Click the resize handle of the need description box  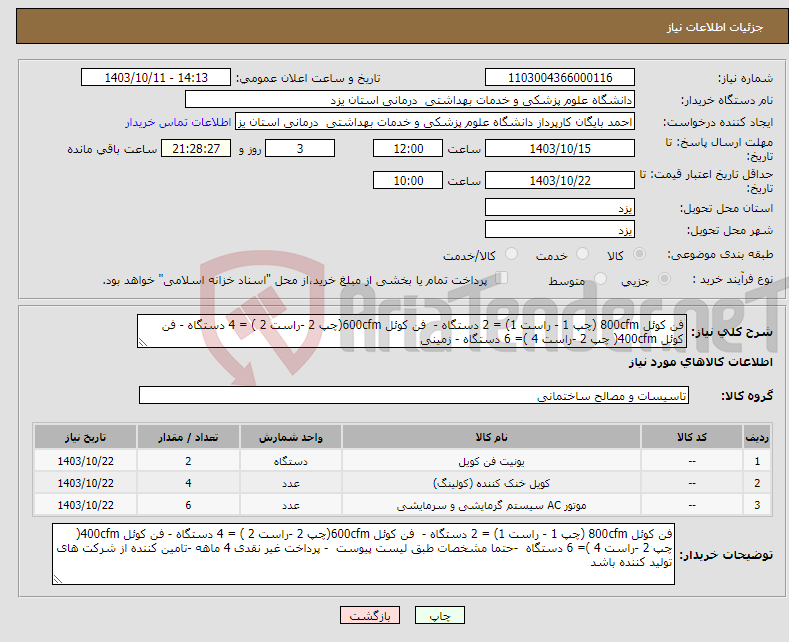pos(143,342)
